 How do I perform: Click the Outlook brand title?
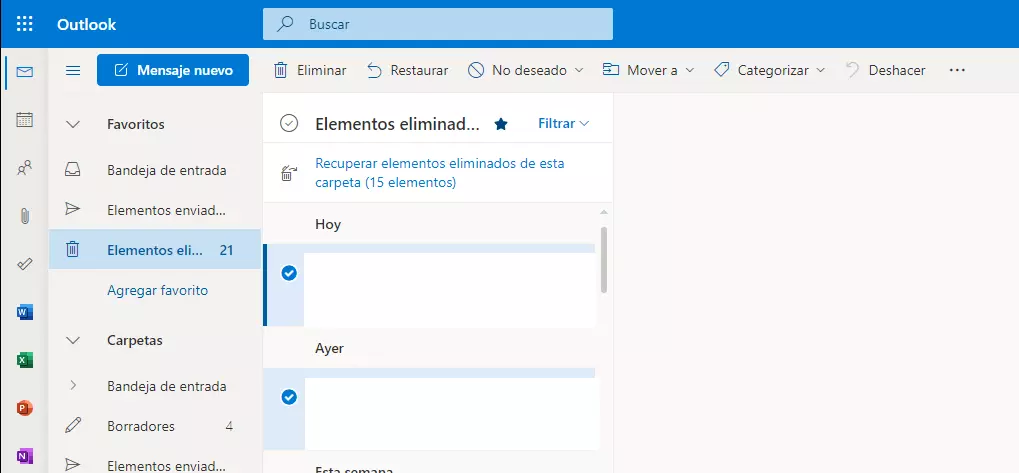click(86, 24)
